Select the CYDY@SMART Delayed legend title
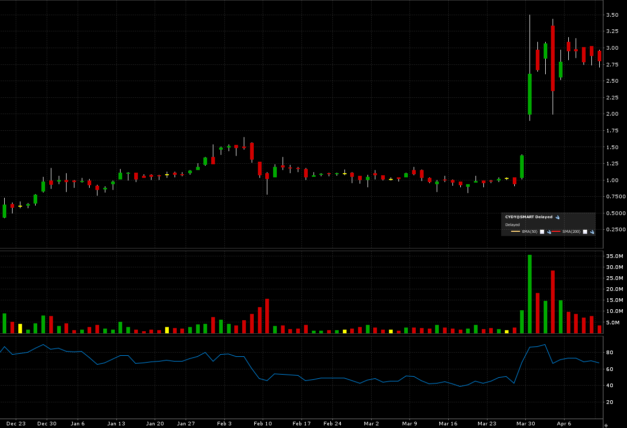The image size is (627, 428). coord(528,216)
